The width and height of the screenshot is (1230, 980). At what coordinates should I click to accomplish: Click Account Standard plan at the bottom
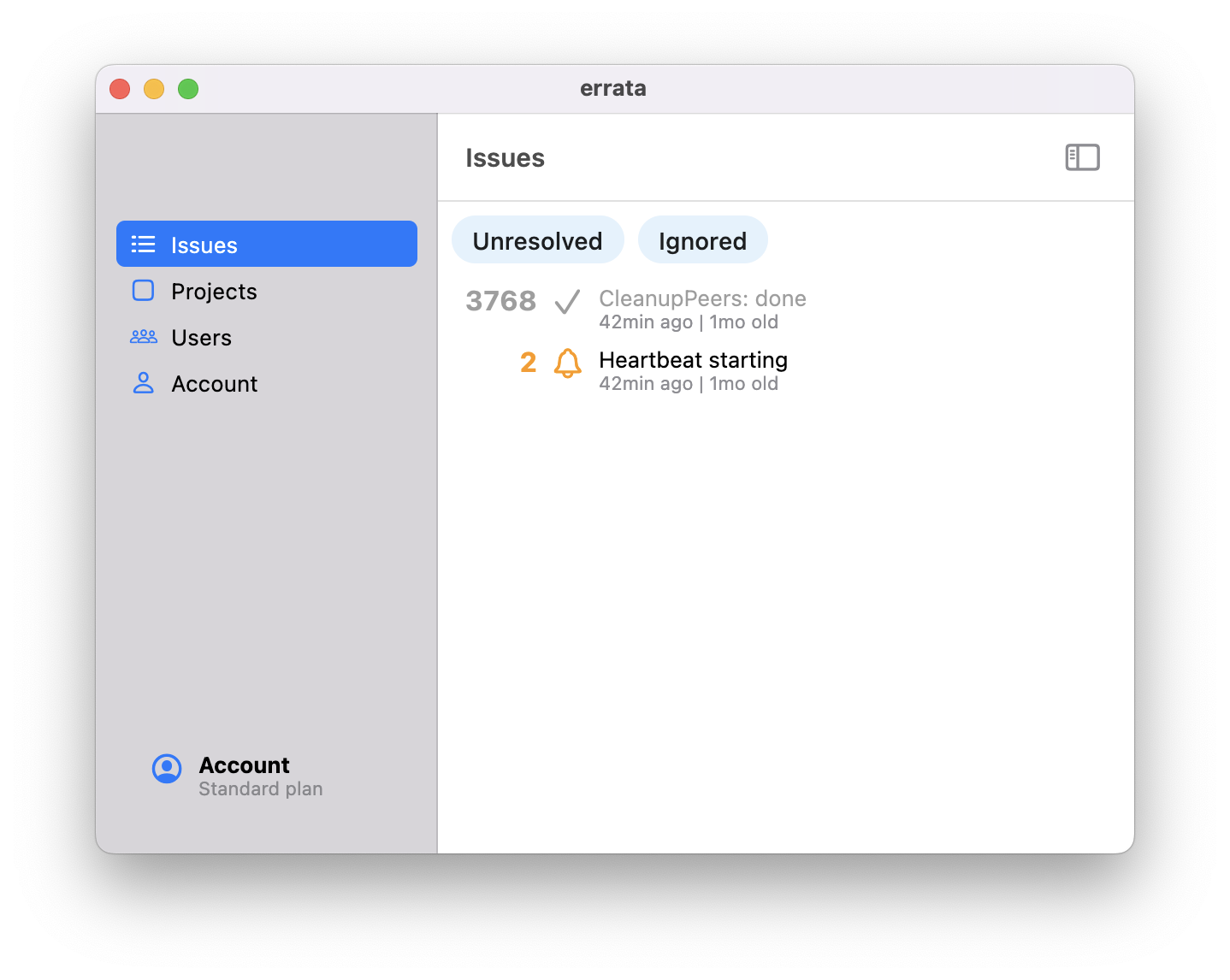tap(243, 774)
